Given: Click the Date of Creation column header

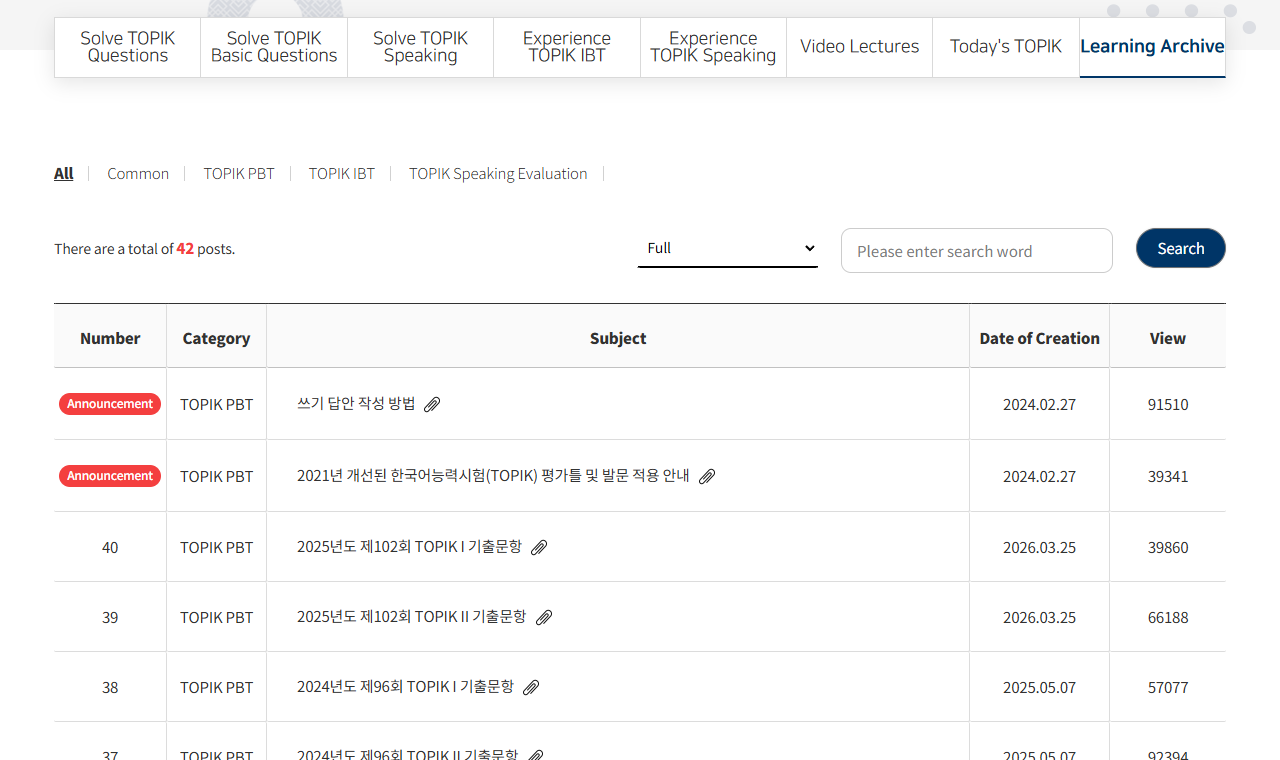Looking at the screenshot, I should pos(1040,338).
